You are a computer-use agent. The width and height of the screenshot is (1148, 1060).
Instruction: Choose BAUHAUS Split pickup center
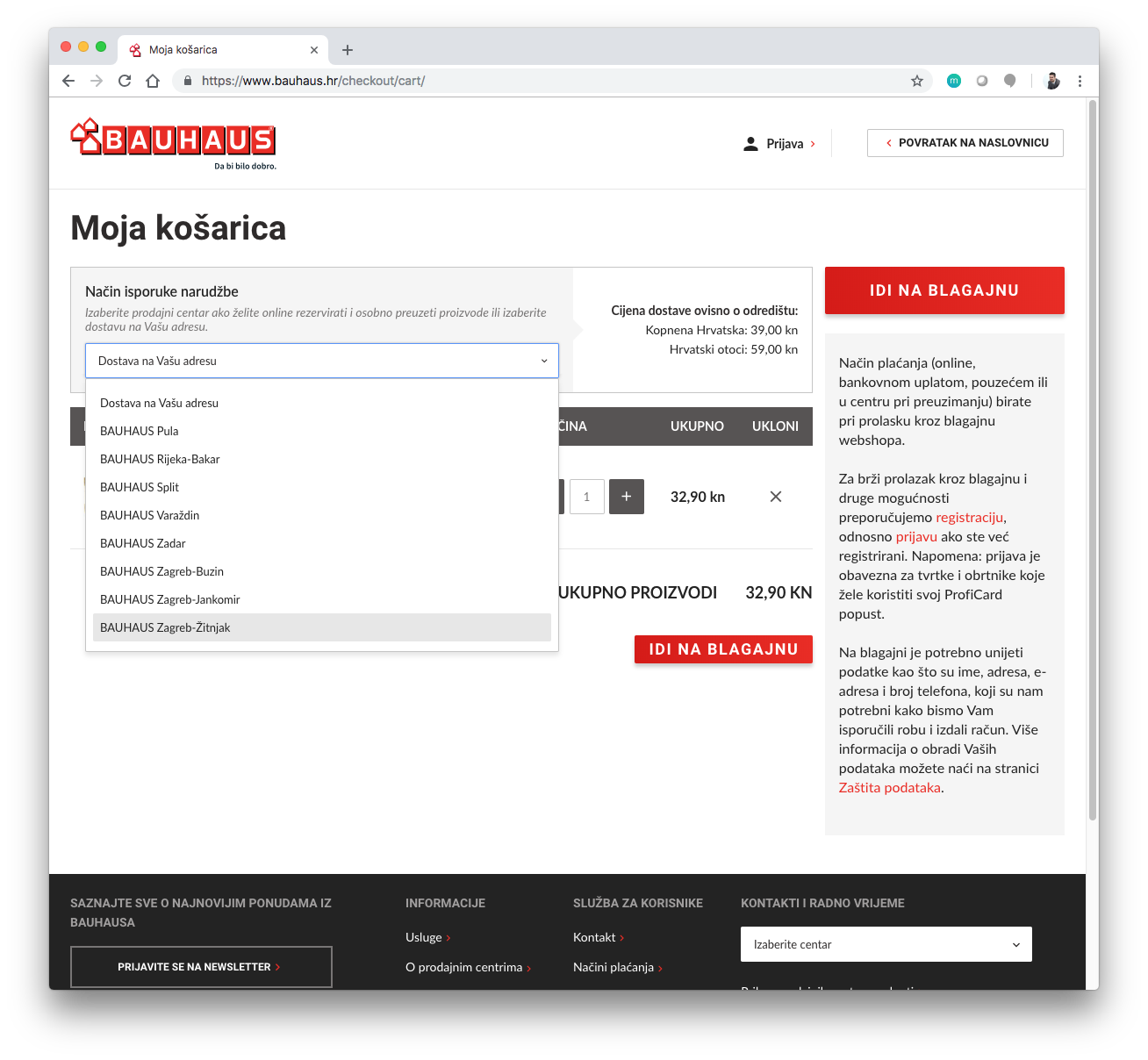point(140,487)
